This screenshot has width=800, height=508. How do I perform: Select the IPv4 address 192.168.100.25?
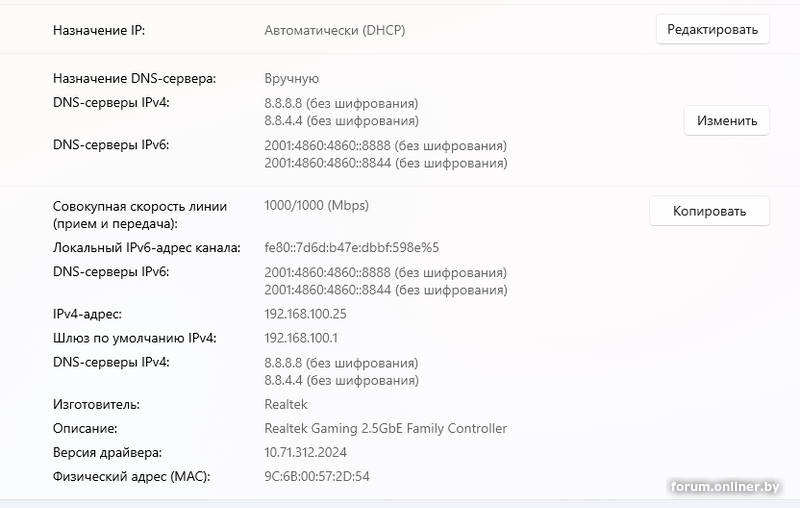point(305,314)
